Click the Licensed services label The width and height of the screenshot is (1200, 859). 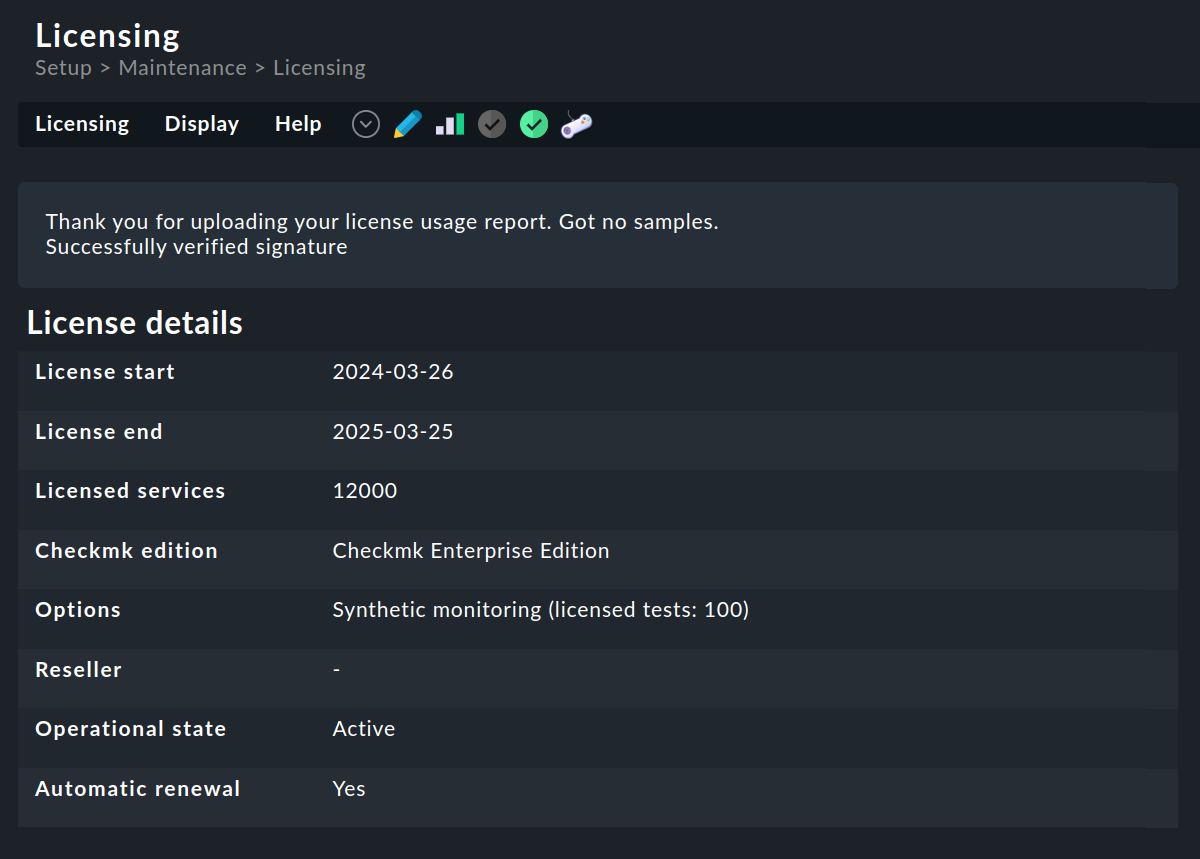[130, 491]
